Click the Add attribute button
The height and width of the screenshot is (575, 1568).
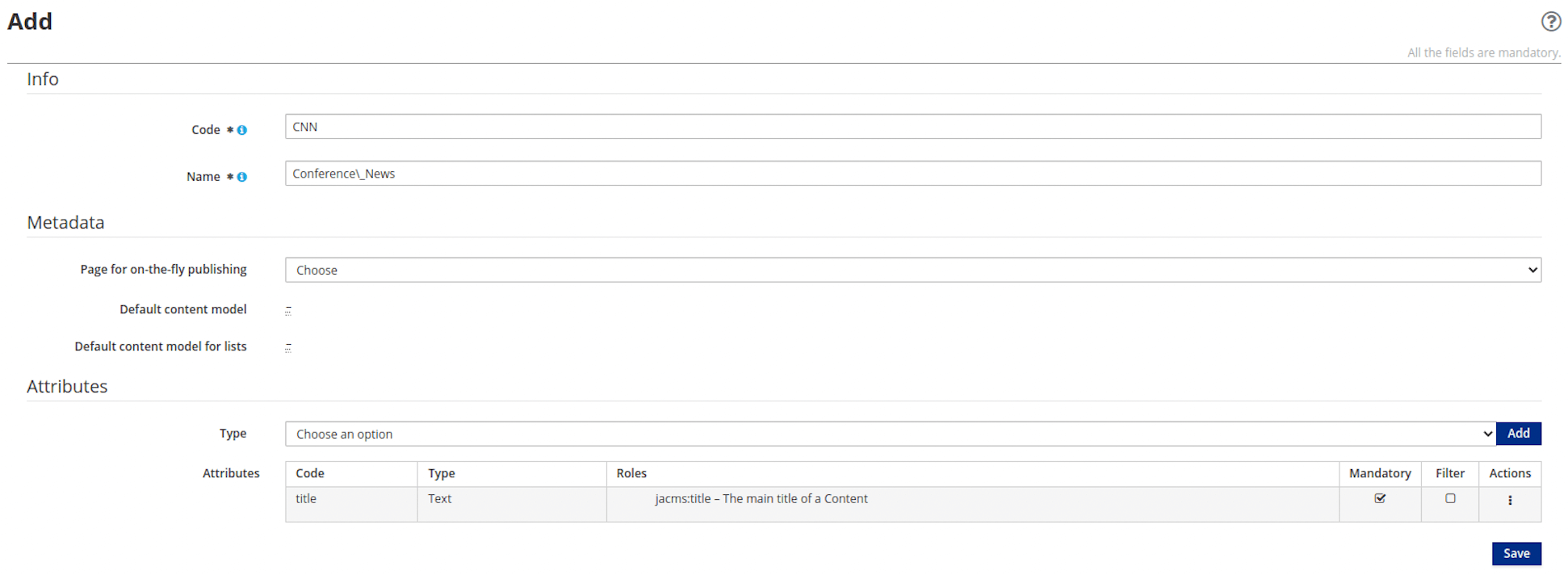[x=1518, y=434]
